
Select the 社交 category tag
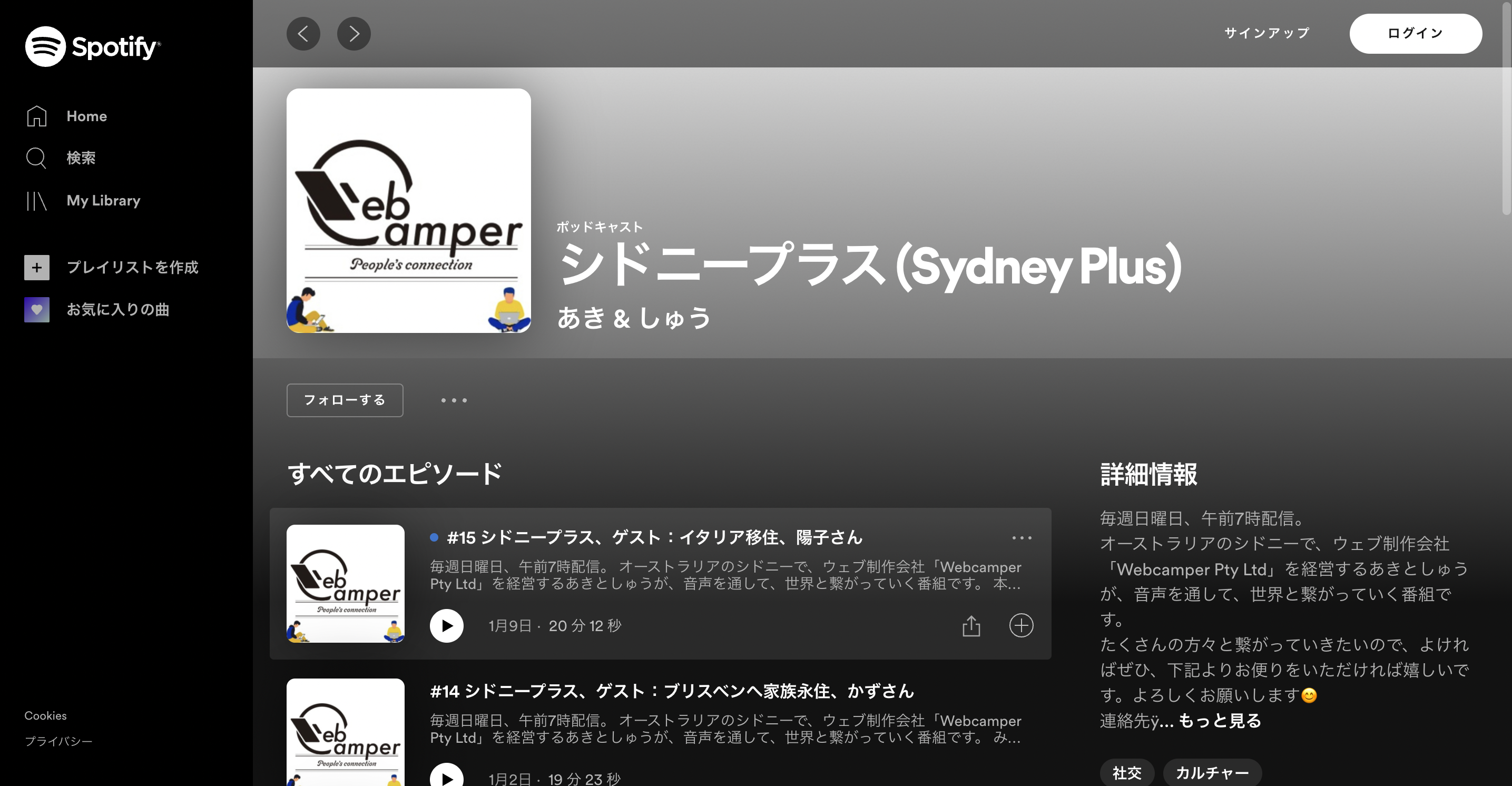point(1127,773)
